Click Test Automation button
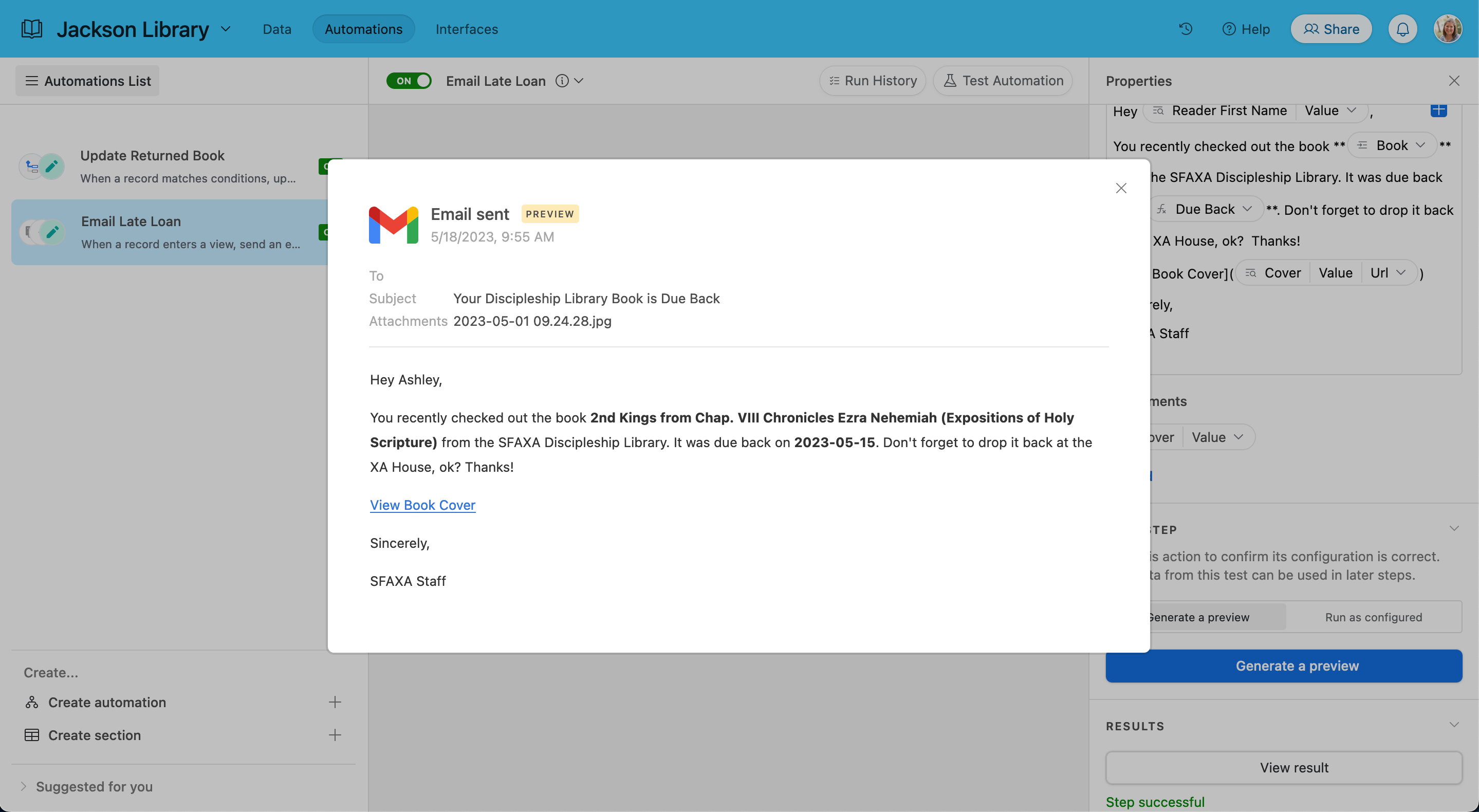1479x812 pixels. coord(1003,81)
